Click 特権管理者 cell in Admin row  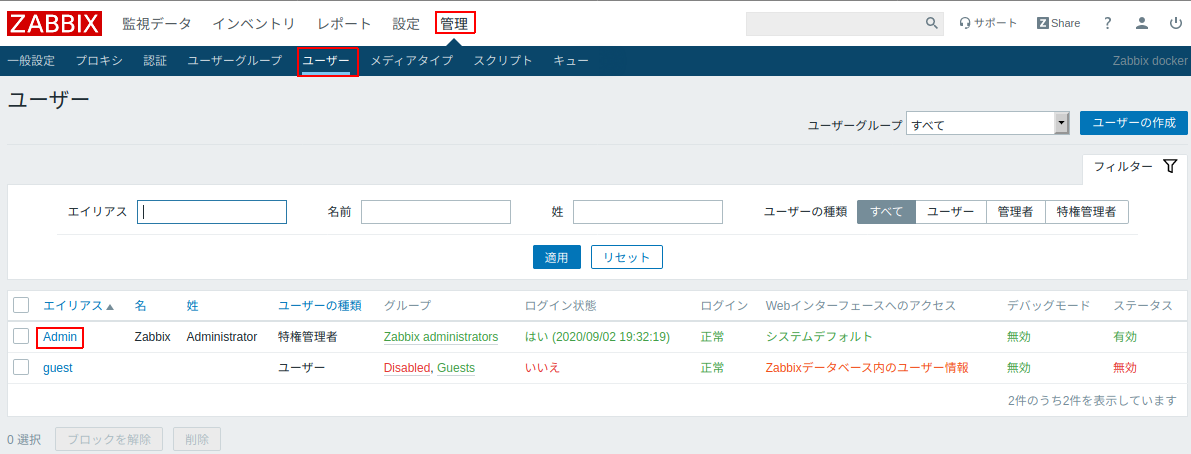pos(308,336)
